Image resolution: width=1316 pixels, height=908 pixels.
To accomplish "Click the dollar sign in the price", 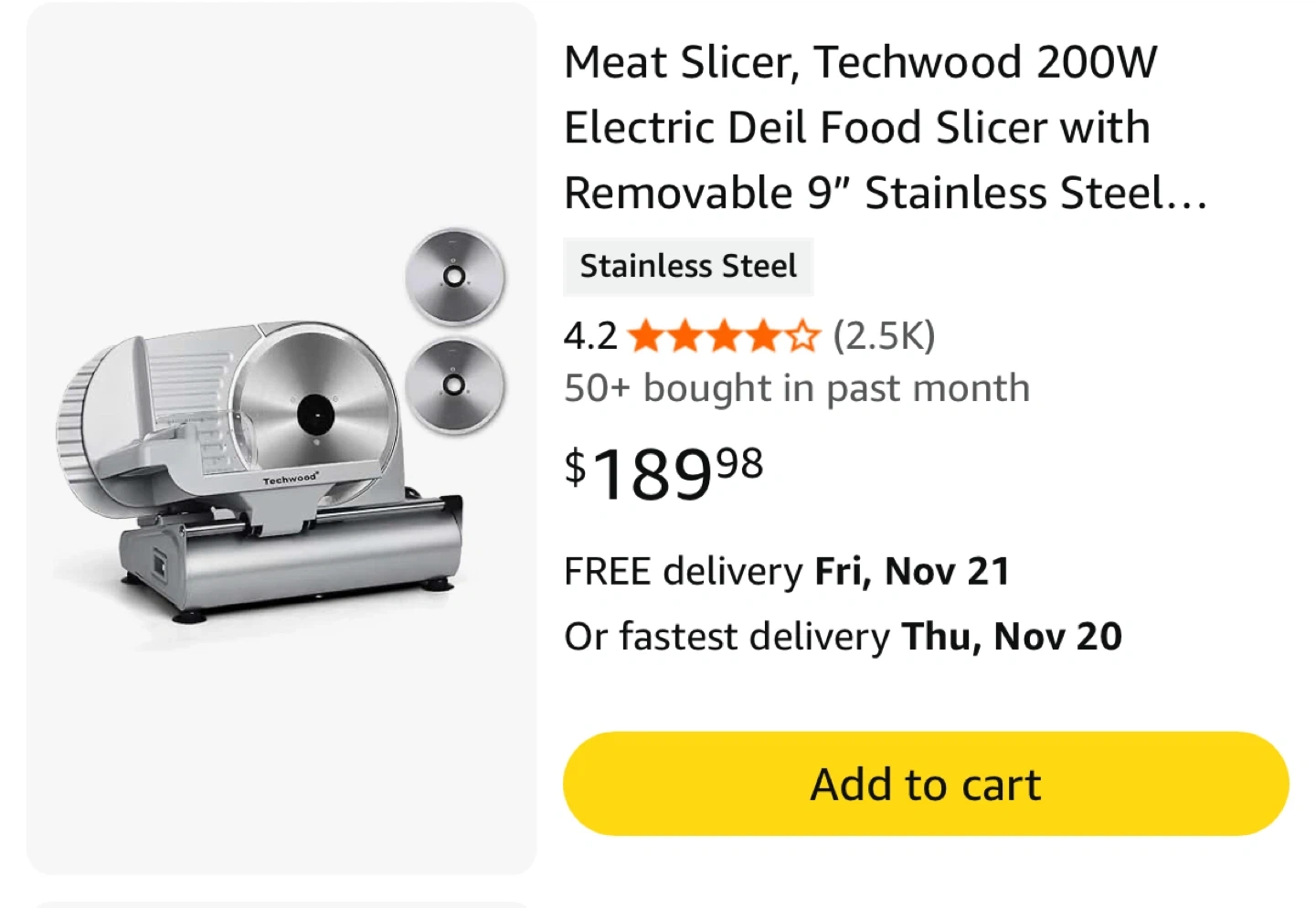I will pos(575,467).
